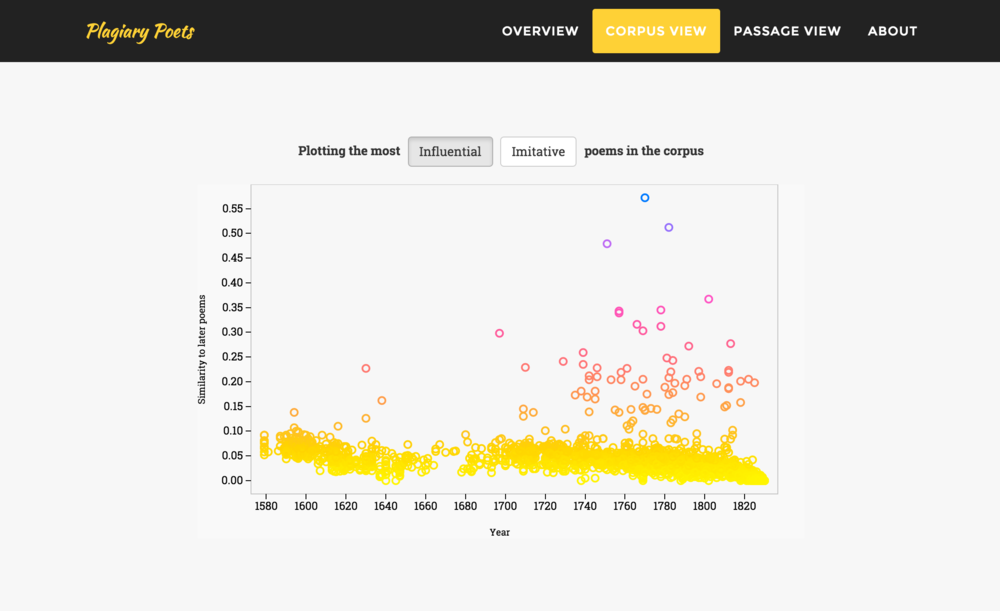Select the purple point near 1782 at 0.51
1000x611 pixels.
click(668, 227)
